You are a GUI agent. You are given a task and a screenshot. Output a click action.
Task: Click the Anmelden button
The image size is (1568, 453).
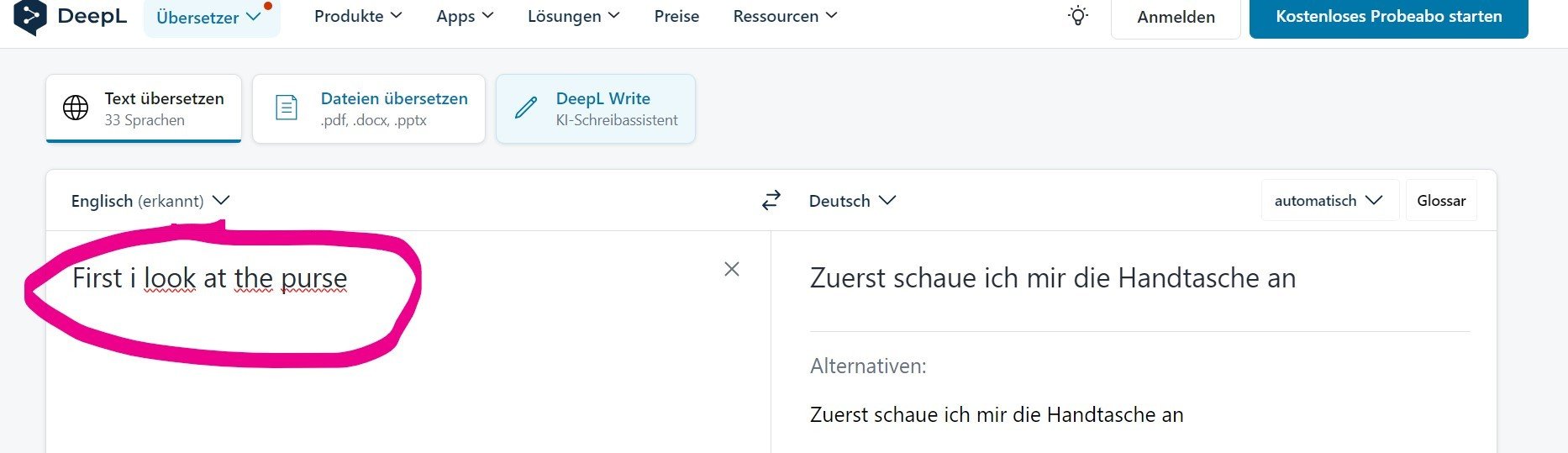(x=1176, y=17)
